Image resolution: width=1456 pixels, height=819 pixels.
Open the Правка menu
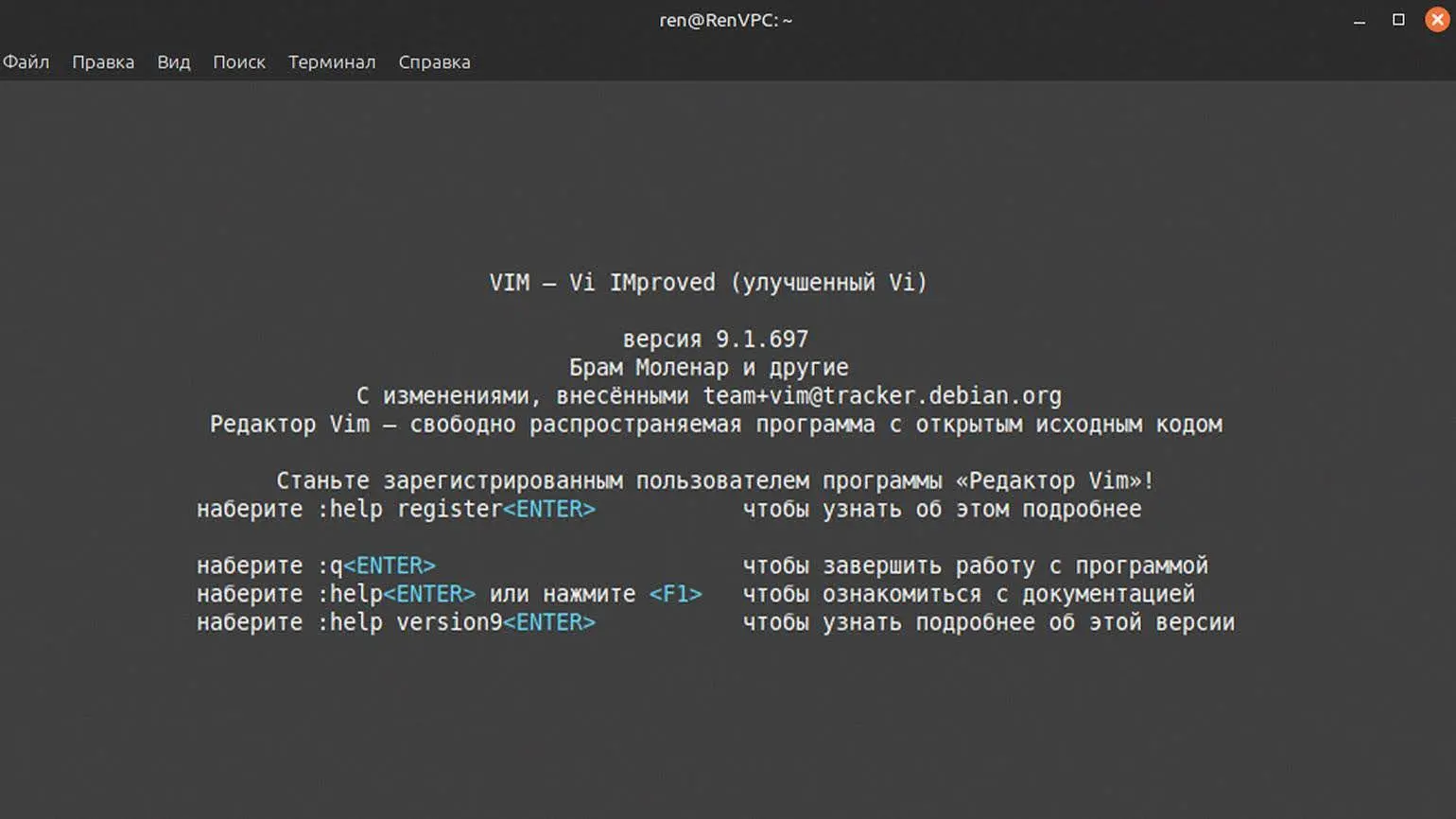tap(103, 62)
